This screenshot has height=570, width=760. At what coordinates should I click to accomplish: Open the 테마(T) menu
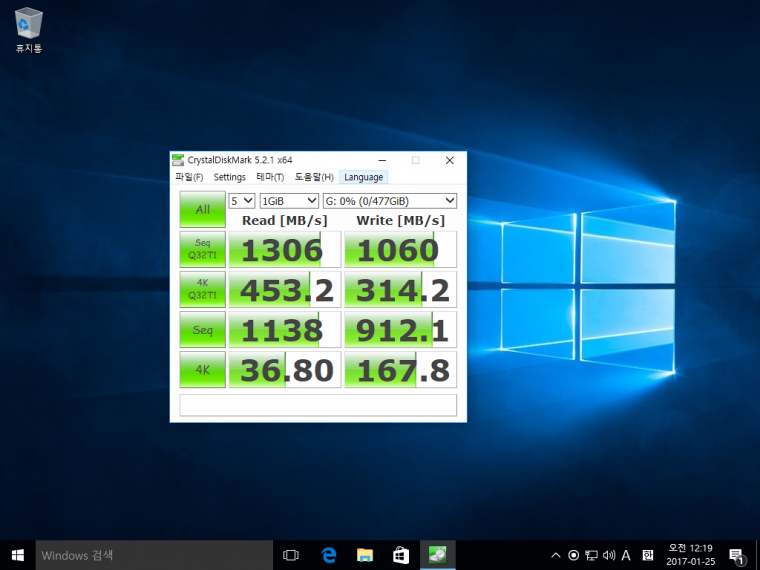[x=270, y=177]
